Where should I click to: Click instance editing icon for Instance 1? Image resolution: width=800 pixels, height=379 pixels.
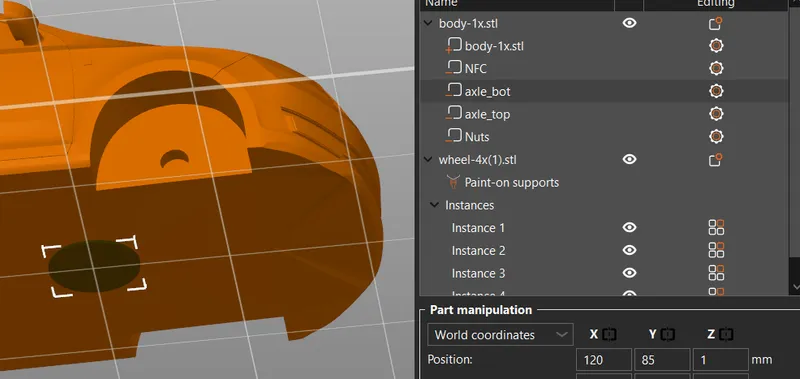(716, 228)
